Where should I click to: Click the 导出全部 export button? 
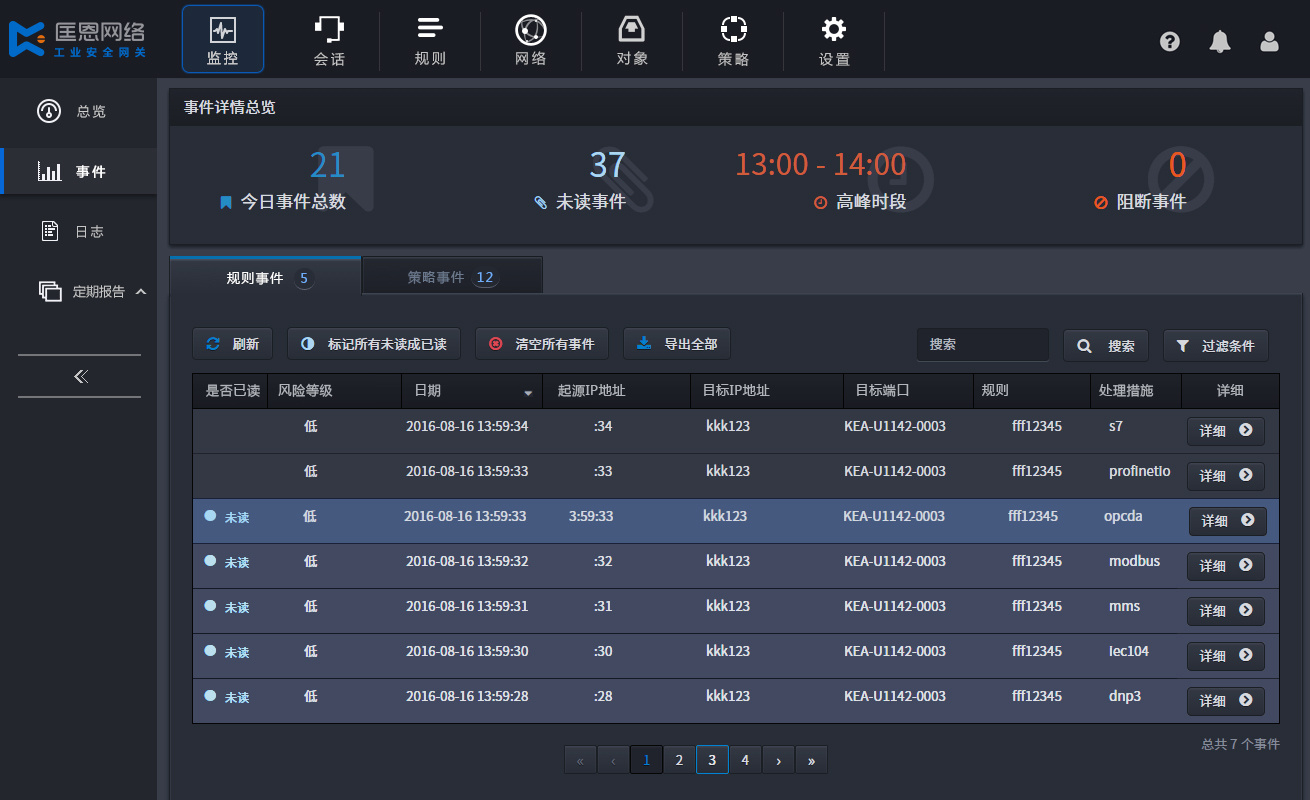tap(677, 344)
